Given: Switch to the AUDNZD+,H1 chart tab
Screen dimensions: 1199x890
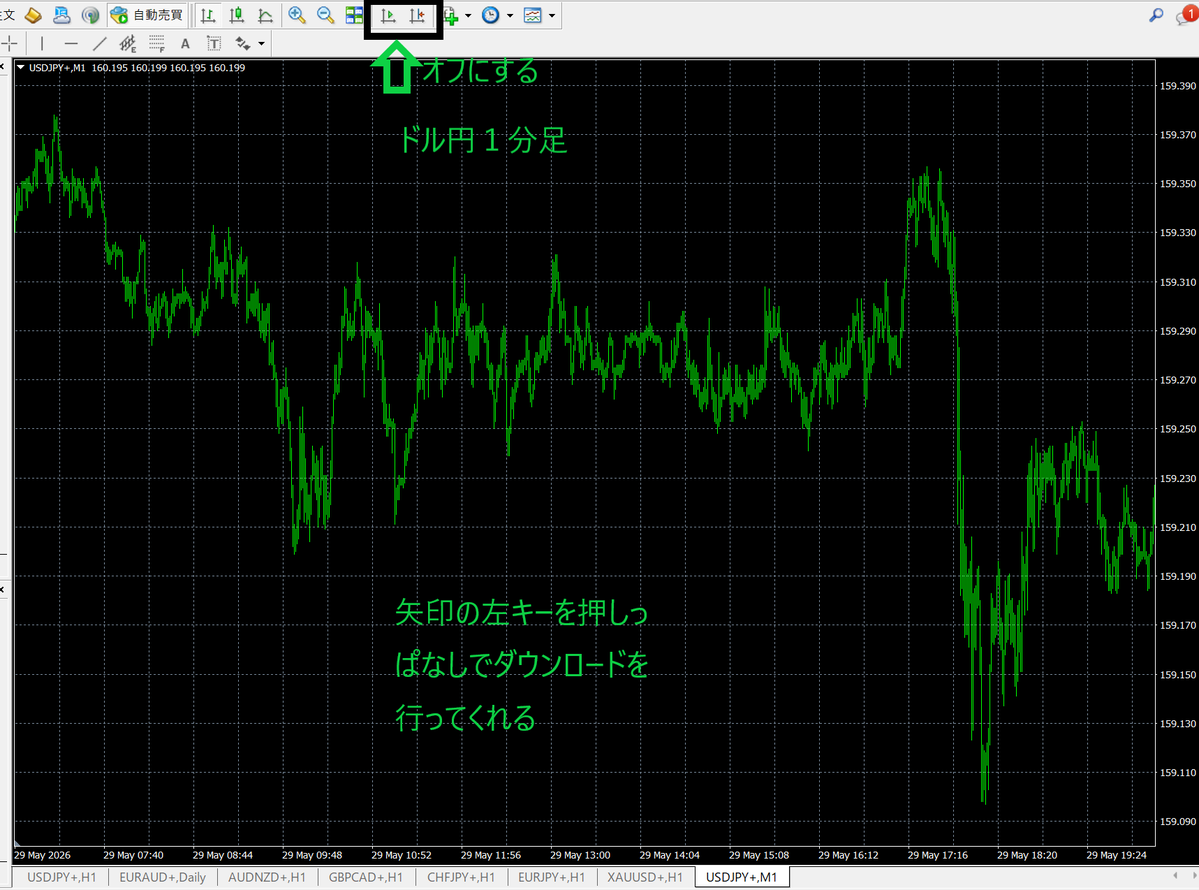Looking at the screenshot, I should (267, 877).
